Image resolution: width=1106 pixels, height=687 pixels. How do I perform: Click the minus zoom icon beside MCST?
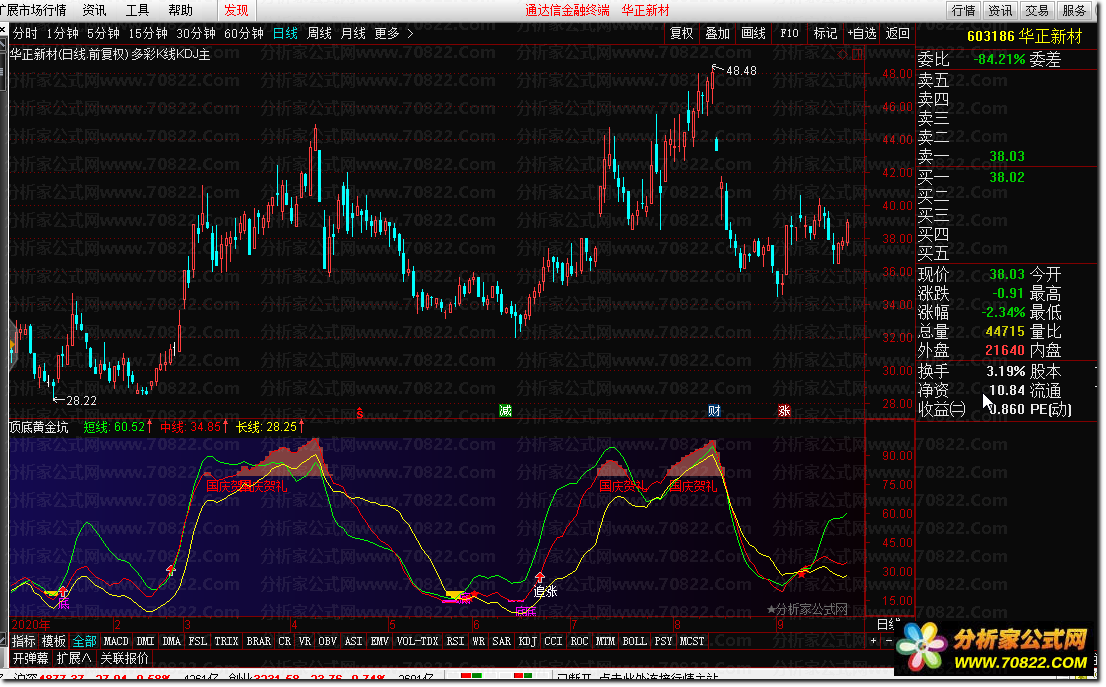point(888,640)
